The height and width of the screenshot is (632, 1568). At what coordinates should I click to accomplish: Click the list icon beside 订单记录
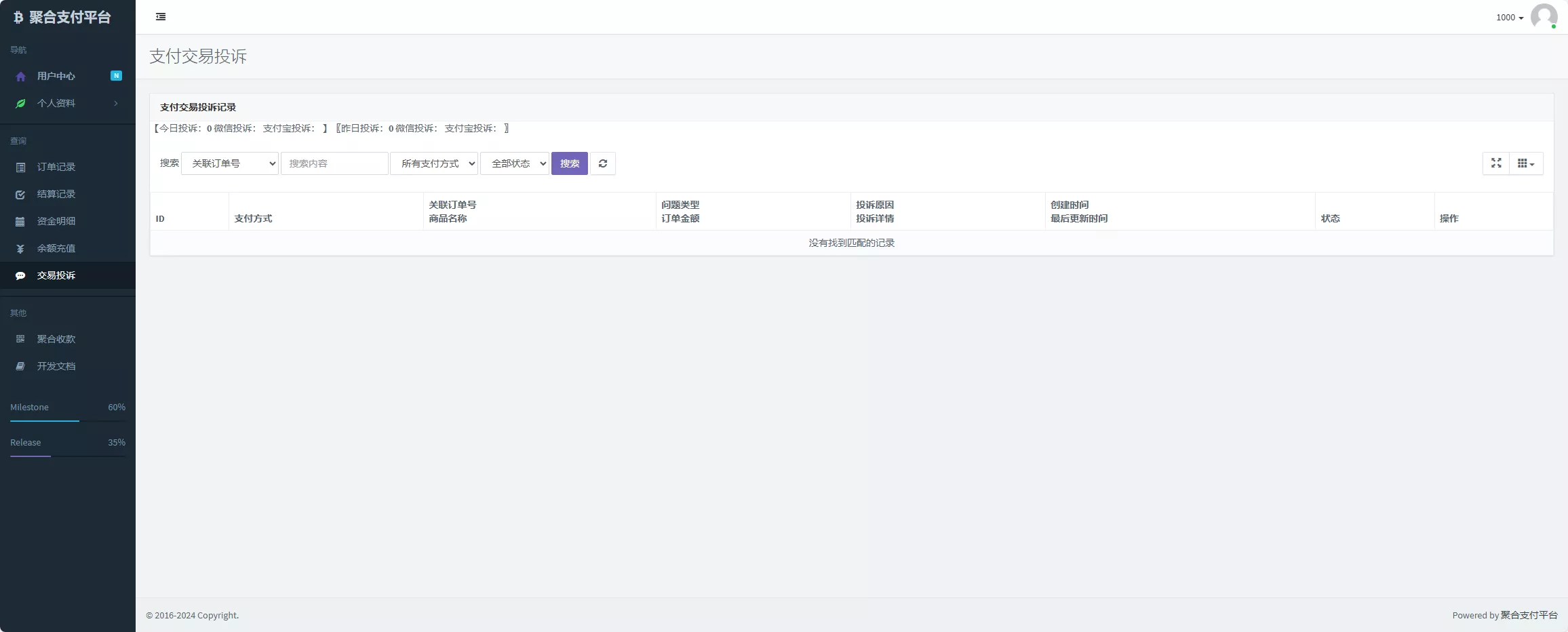point(20,167)
